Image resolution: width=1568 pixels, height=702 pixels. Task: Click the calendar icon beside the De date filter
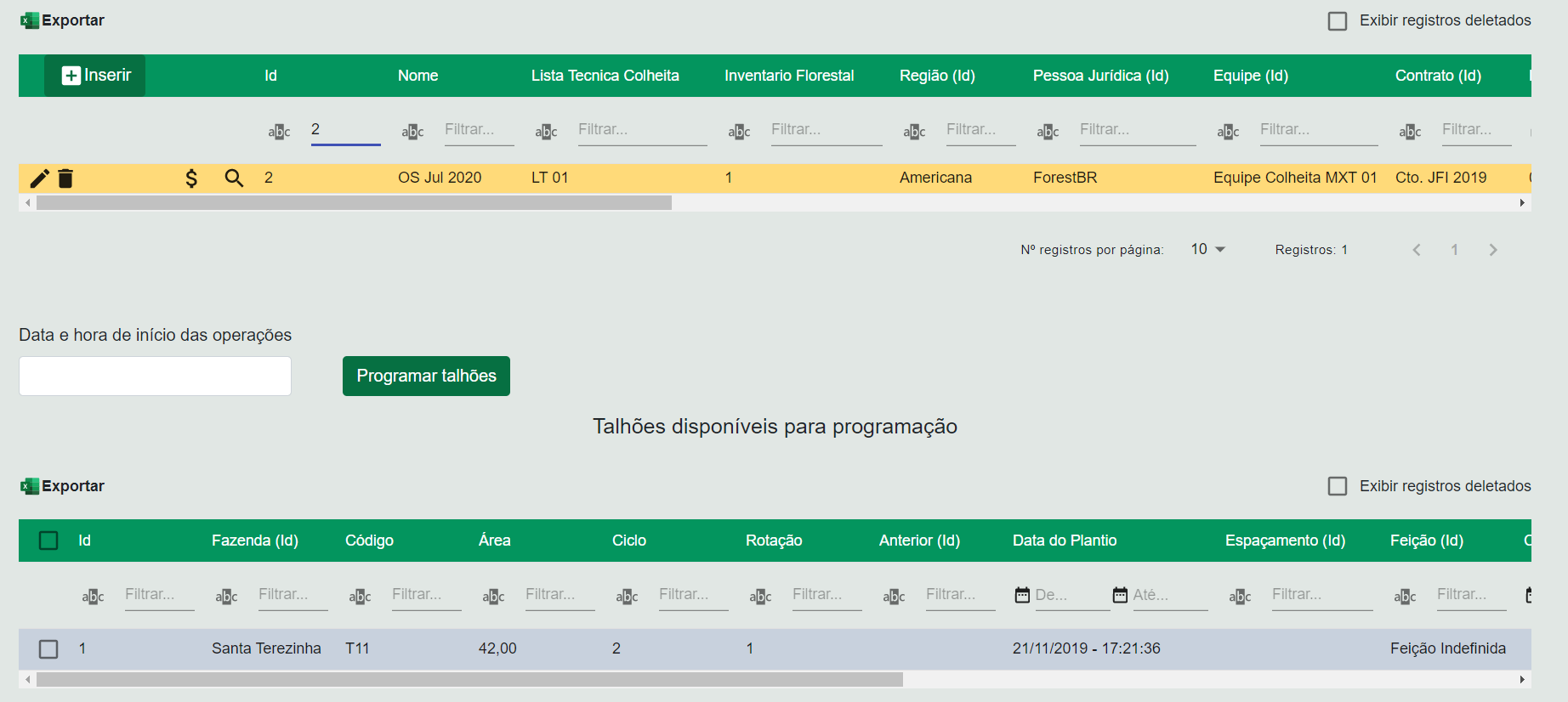[x=1022, y=595]
